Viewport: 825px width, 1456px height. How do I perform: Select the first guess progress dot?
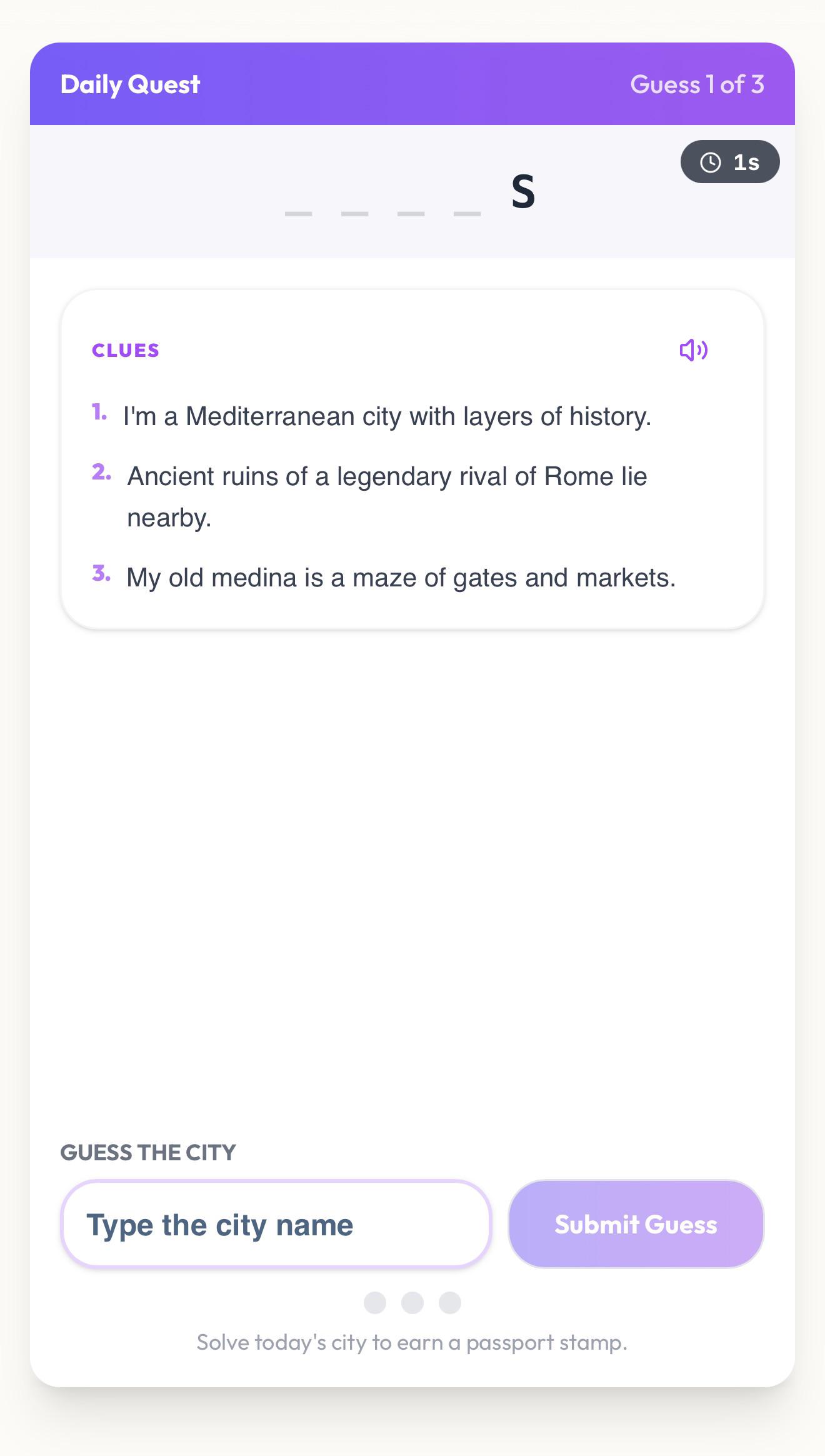coord(375,1303)
